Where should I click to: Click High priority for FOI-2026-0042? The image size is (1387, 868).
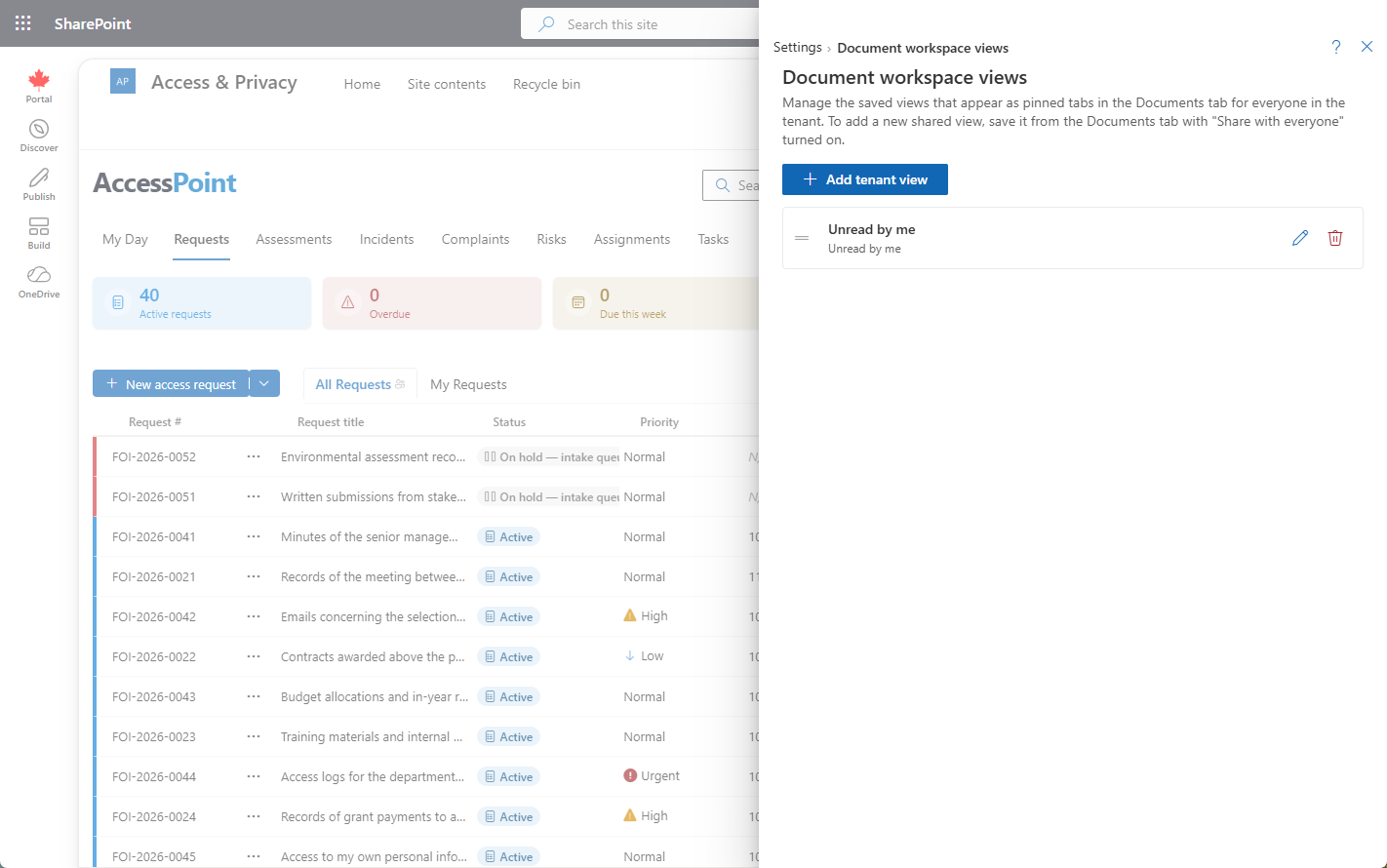point(646,616)
